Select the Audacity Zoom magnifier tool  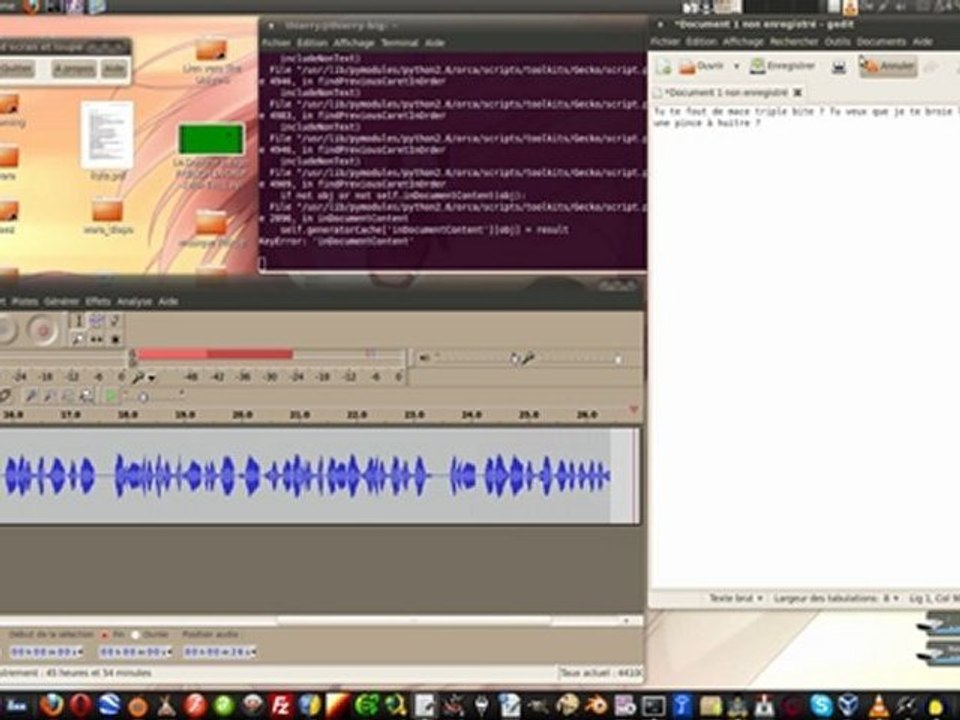point(78,339)
